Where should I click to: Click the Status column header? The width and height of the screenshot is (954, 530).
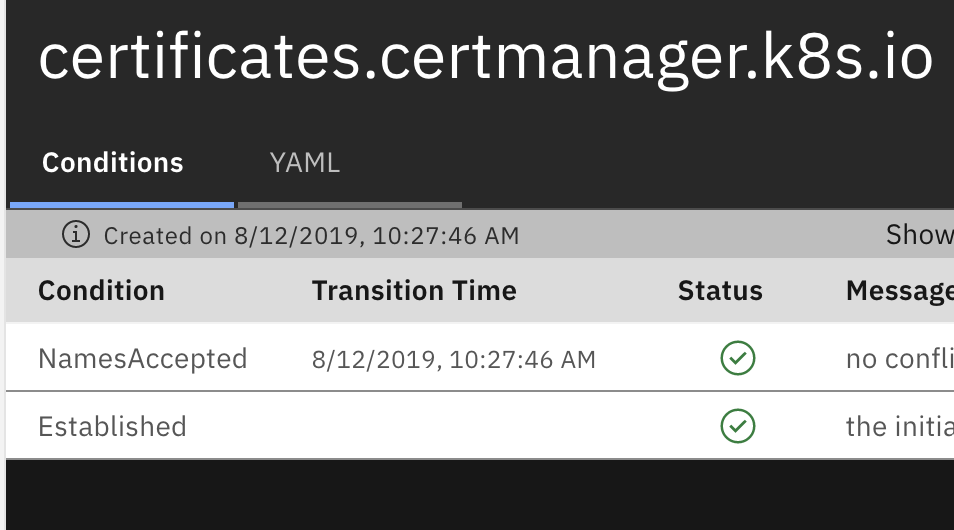coord(720,291)
